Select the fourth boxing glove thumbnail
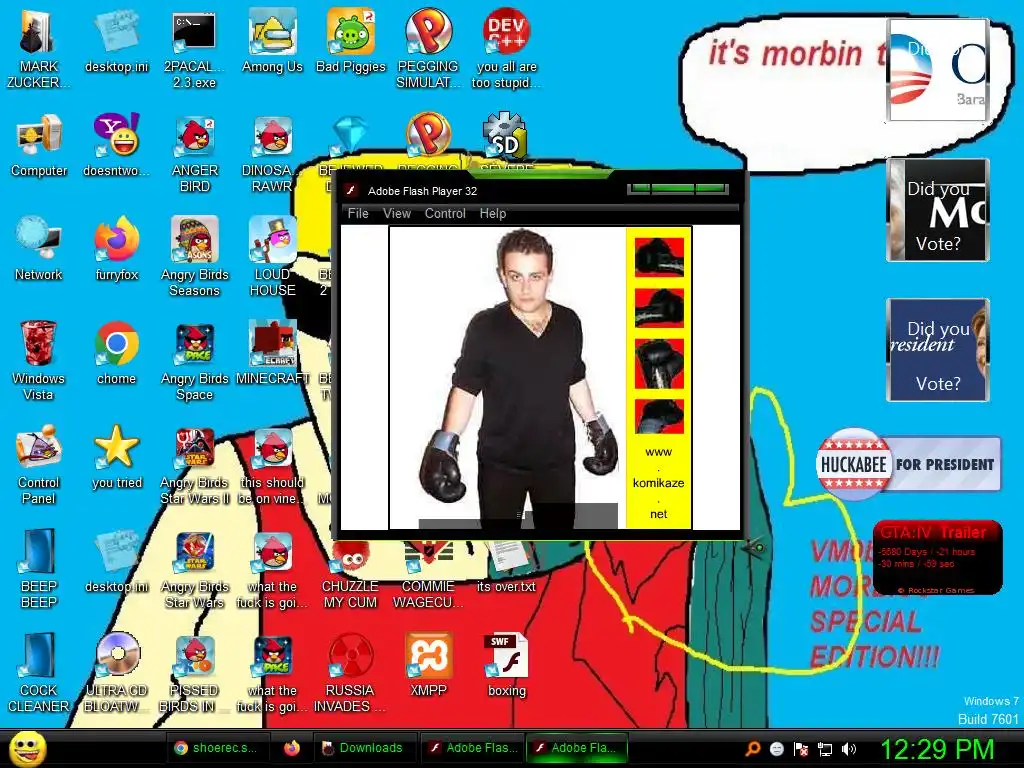 pos(659,416)
